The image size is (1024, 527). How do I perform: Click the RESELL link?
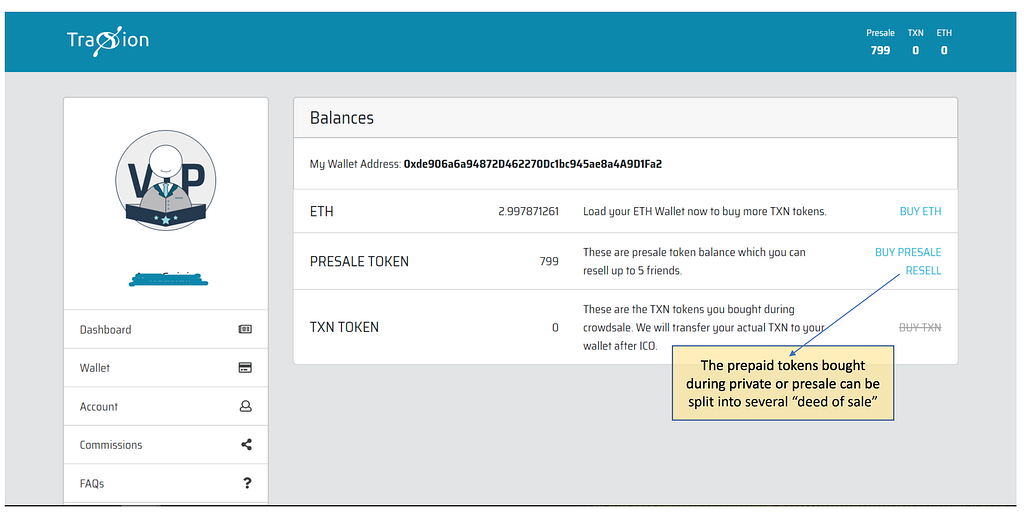(923, 270)
